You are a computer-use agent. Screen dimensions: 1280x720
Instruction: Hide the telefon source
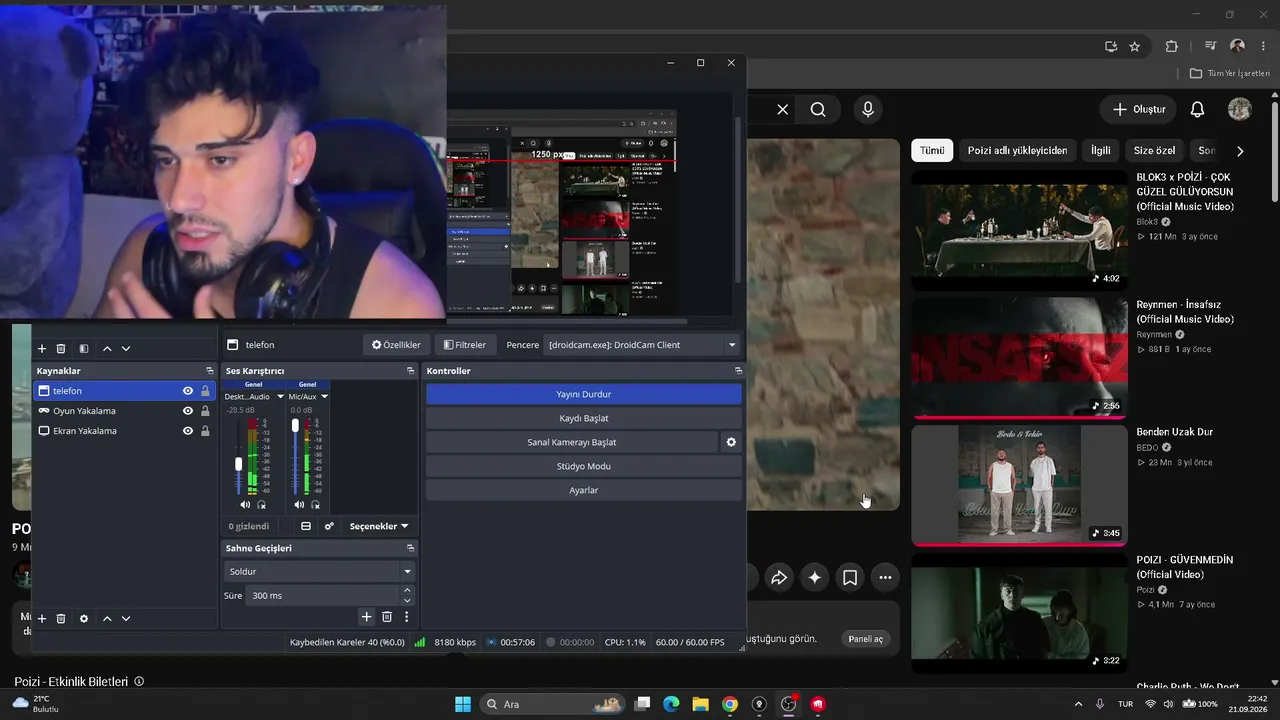(x=187, y=391)
